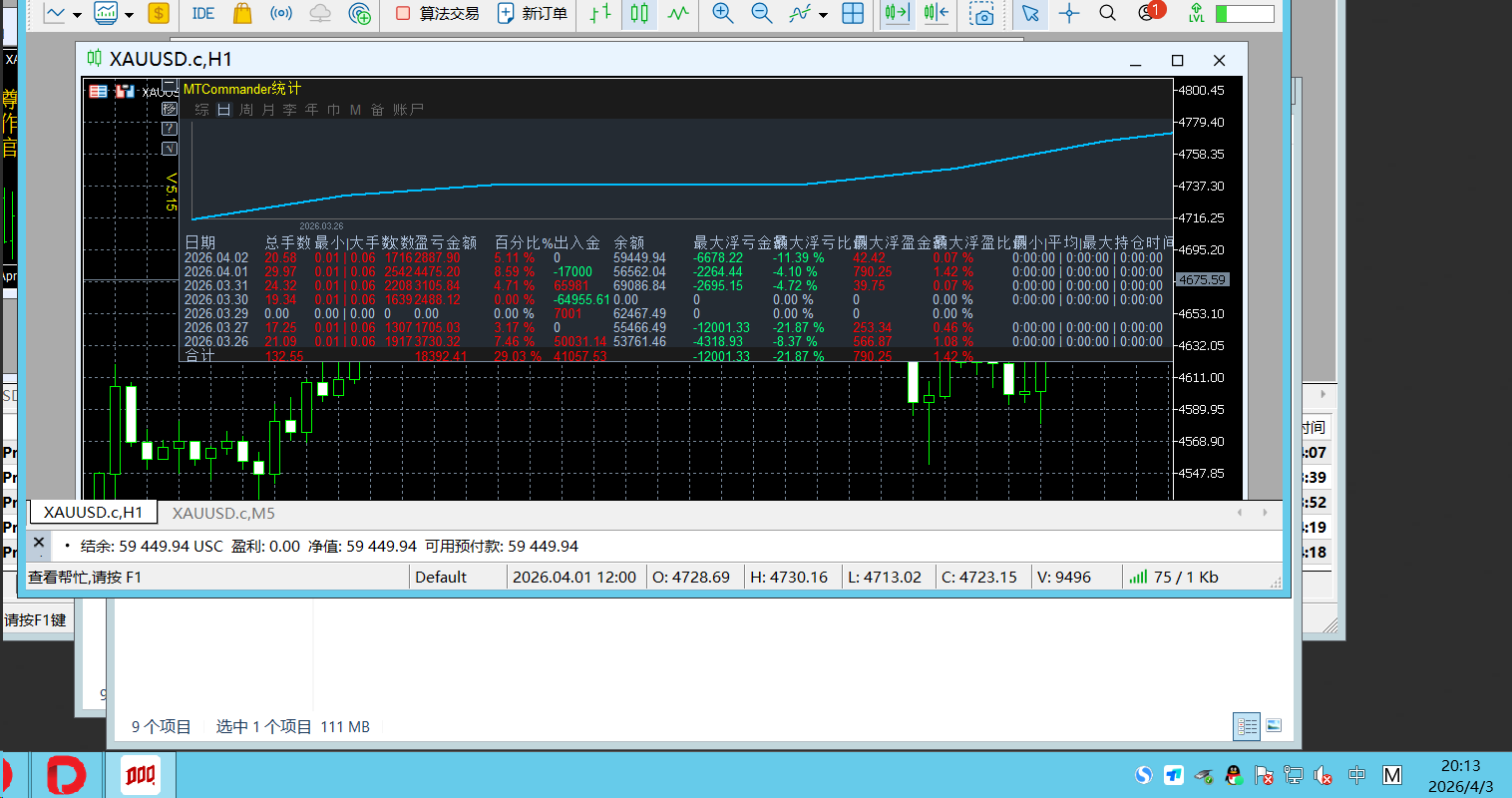
Task: Select the 账户 account tab
Action: 409,110
